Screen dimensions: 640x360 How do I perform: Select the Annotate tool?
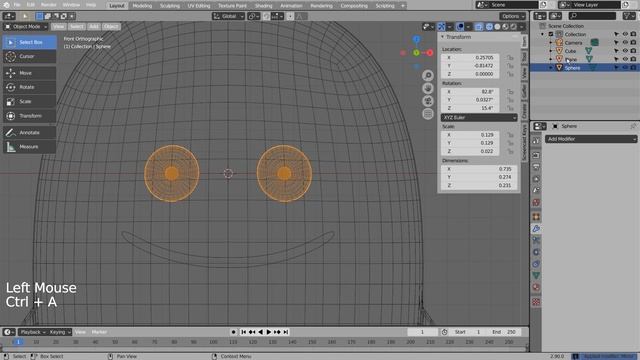(29, 133)
